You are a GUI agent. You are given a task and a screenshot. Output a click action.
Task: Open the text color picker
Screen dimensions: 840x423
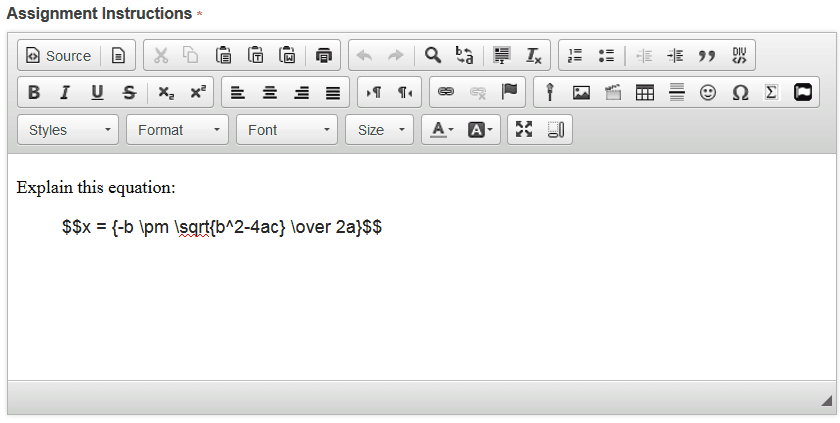442,130
